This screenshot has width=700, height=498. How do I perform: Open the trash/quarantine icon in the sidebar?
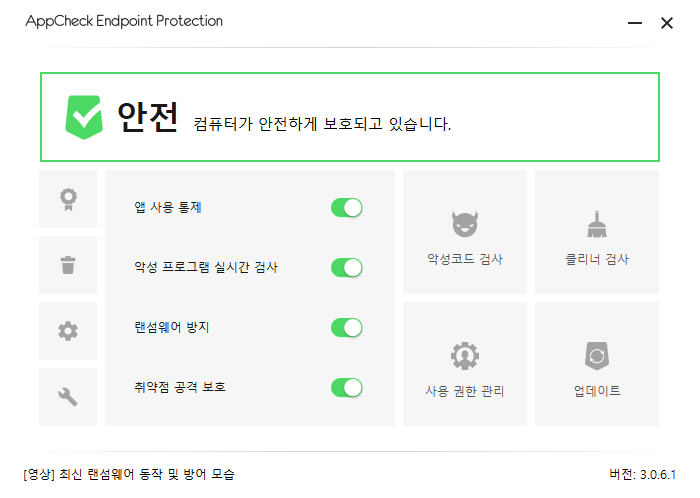pyautogui.click(x=68, y=265)
